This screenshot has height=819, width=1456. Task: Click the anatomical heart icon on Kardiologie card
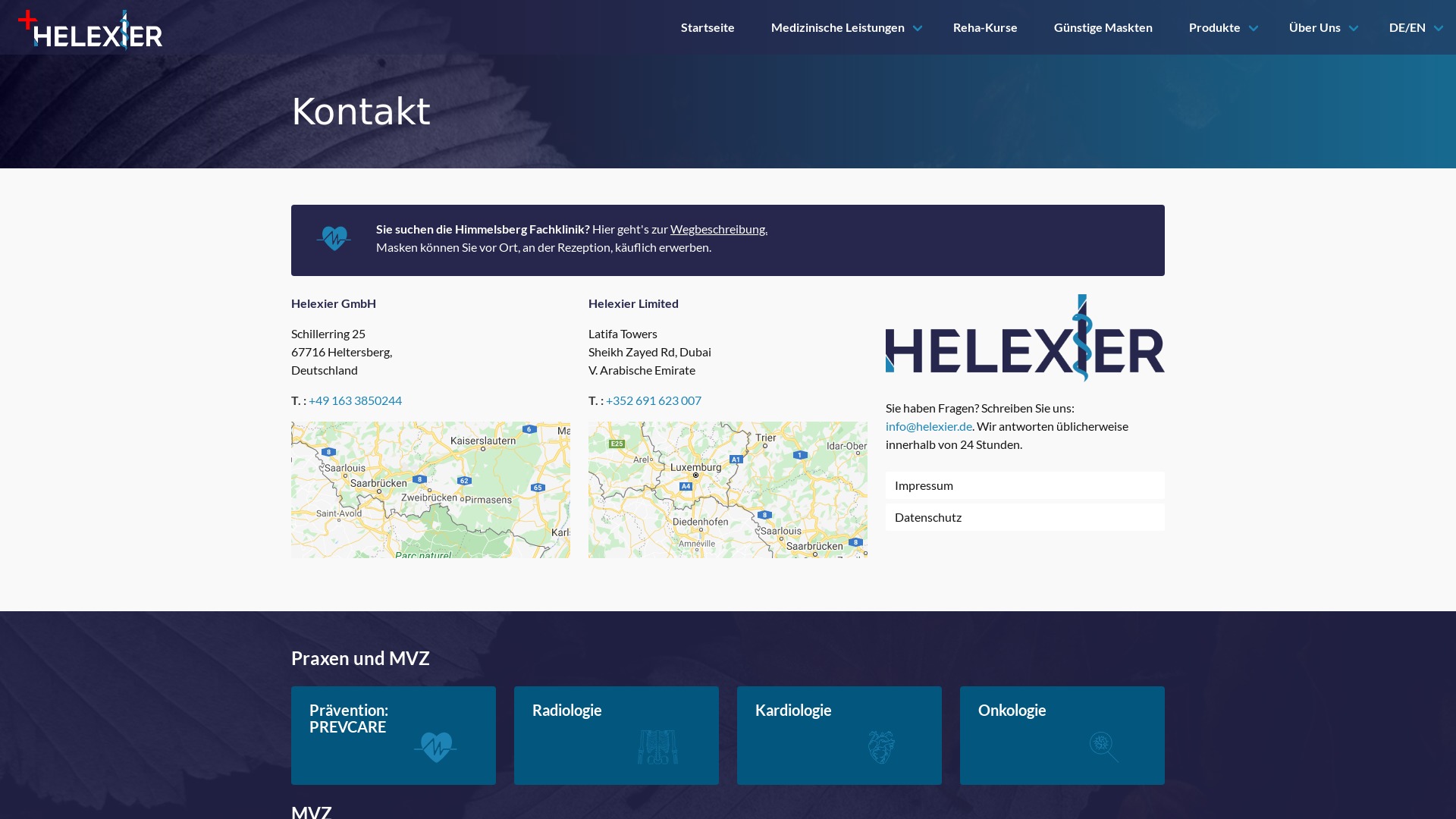tap(881, 747)
